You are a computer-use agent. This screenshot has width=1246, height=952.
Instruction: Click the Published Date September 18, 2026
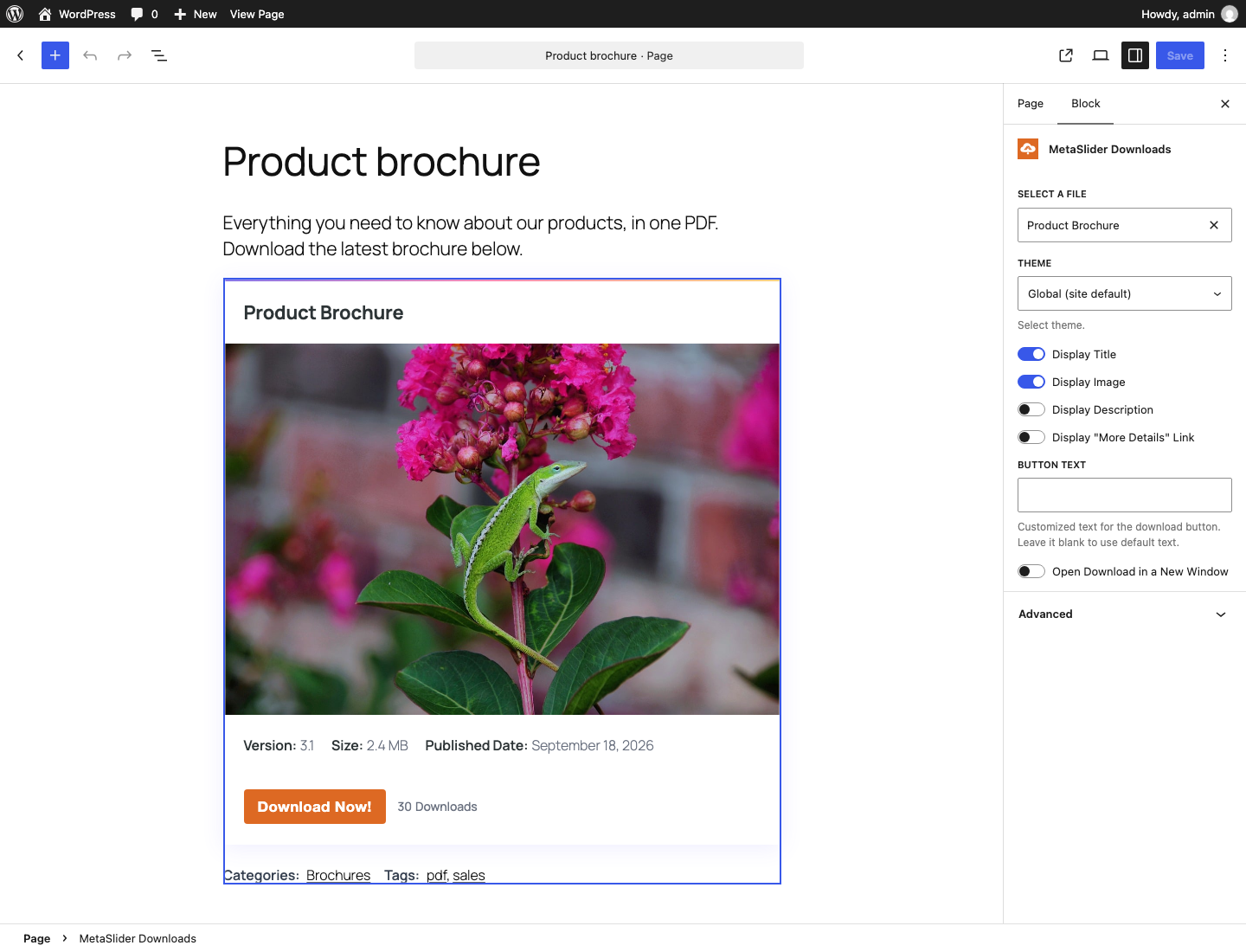pyautogui.click(x=539, y=745)
